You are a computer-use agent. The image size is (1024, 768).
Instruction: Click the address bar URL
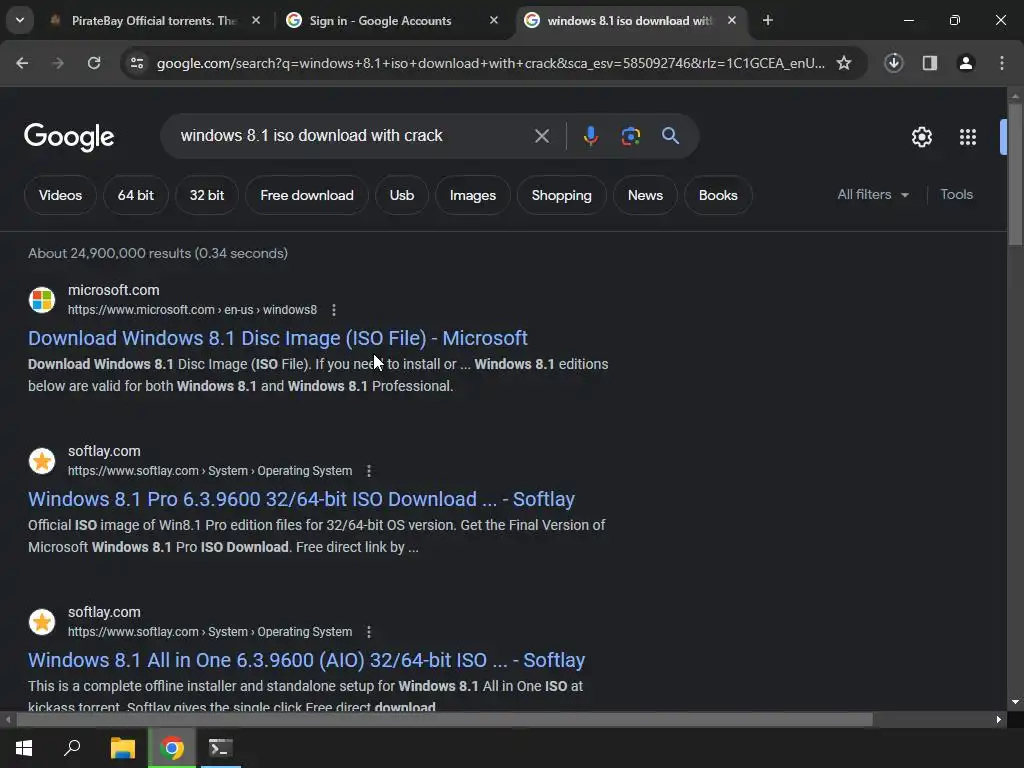[x=490, y=63]
